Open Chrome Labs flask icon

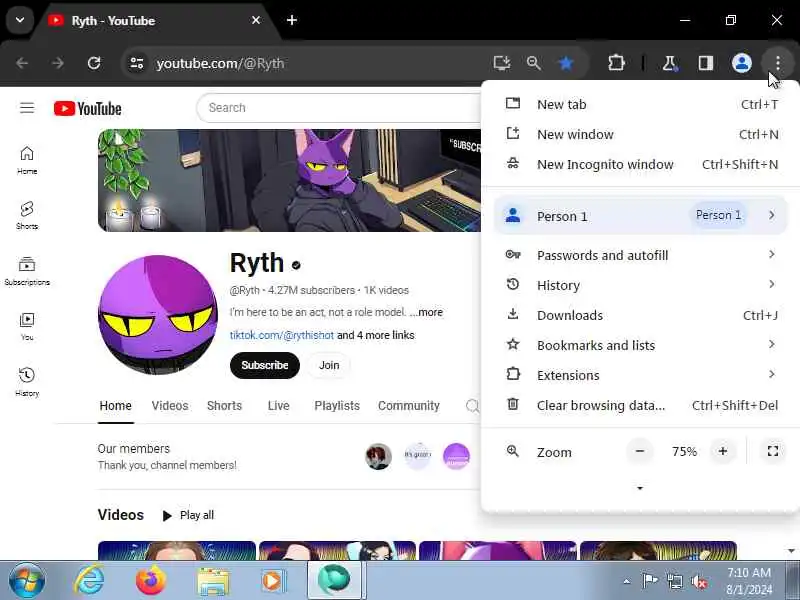669,63
